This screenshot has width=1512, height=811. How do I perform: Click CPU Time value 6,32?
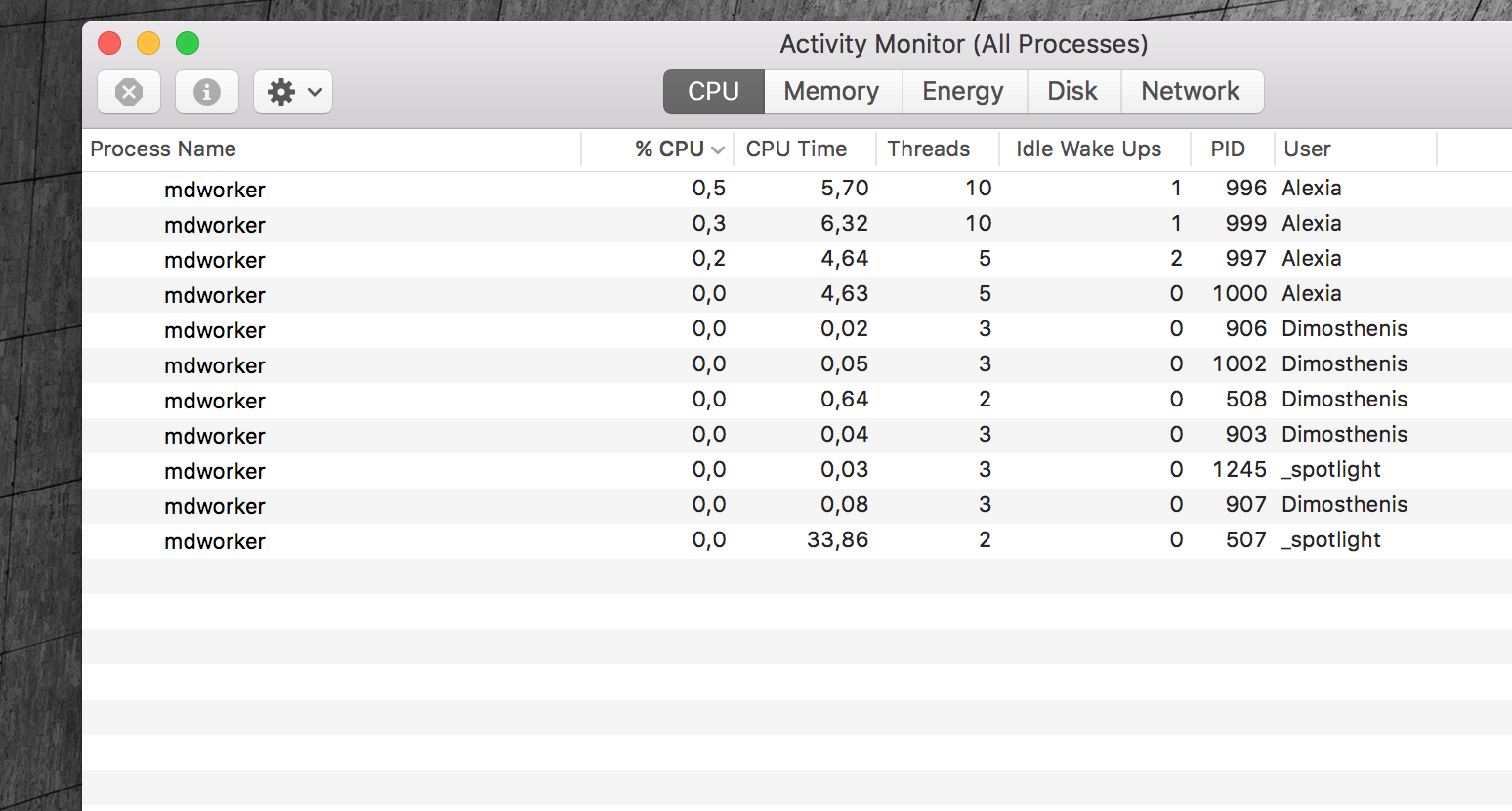844,224
